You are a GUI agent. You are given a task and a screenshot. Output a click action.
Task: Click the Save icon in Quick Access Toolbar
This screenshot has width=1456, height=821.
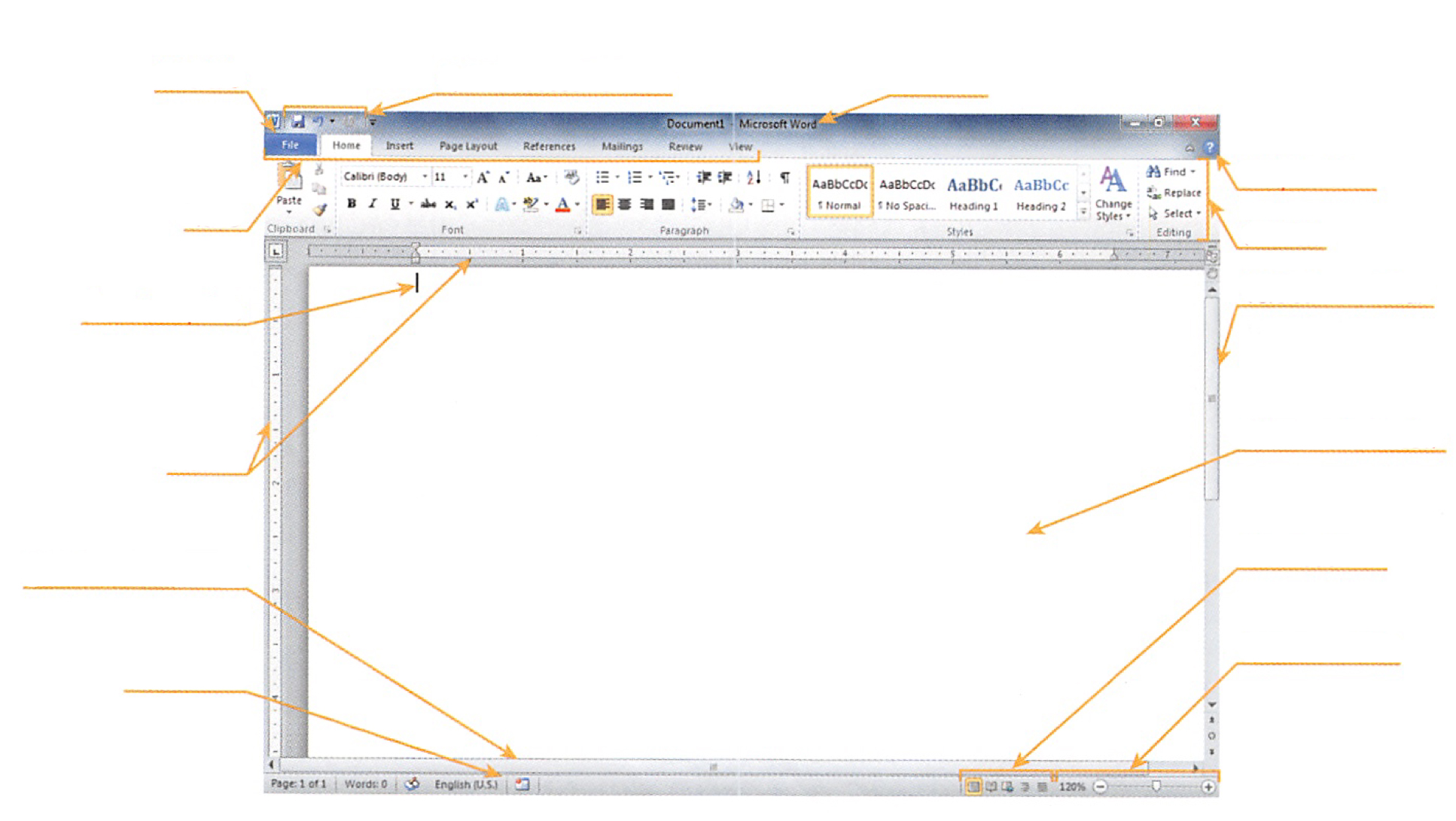click(298, 121)
